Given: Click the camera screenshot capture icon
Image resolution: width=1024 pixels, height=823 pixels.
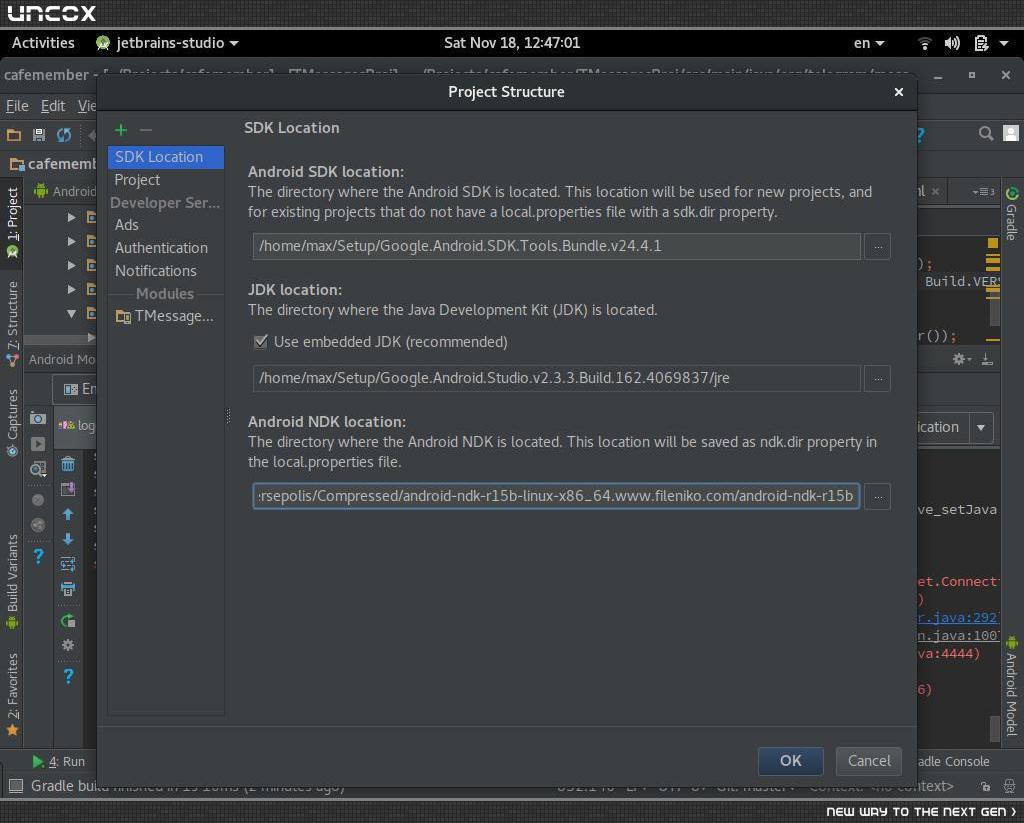Looking at the screenshot, I should [x=38, y=419].
